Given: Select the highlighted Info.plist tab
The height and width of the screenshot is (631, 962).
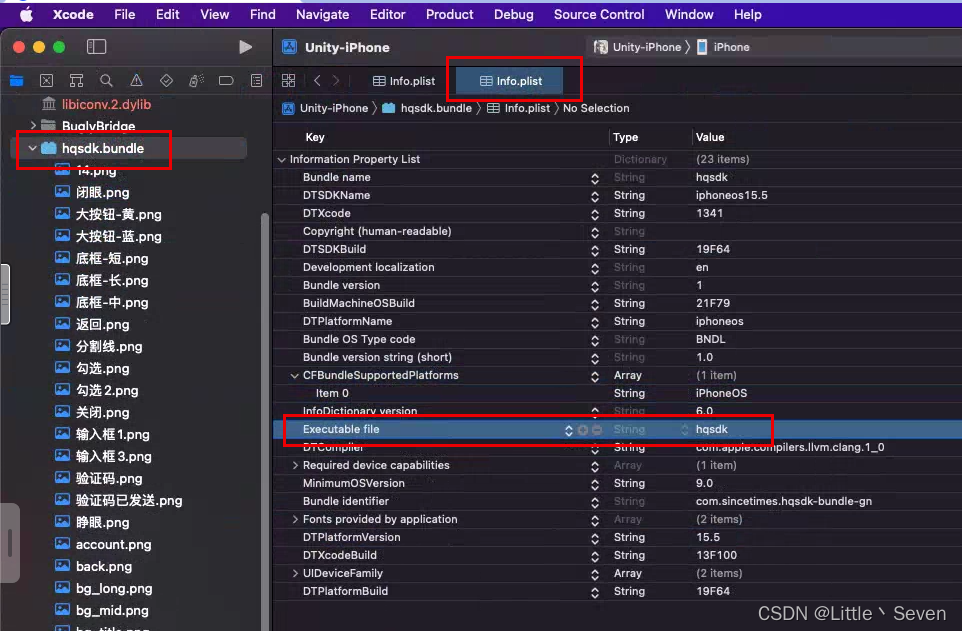Looking at the screenshot, I should pyautogui.click(x=510, y=81).
